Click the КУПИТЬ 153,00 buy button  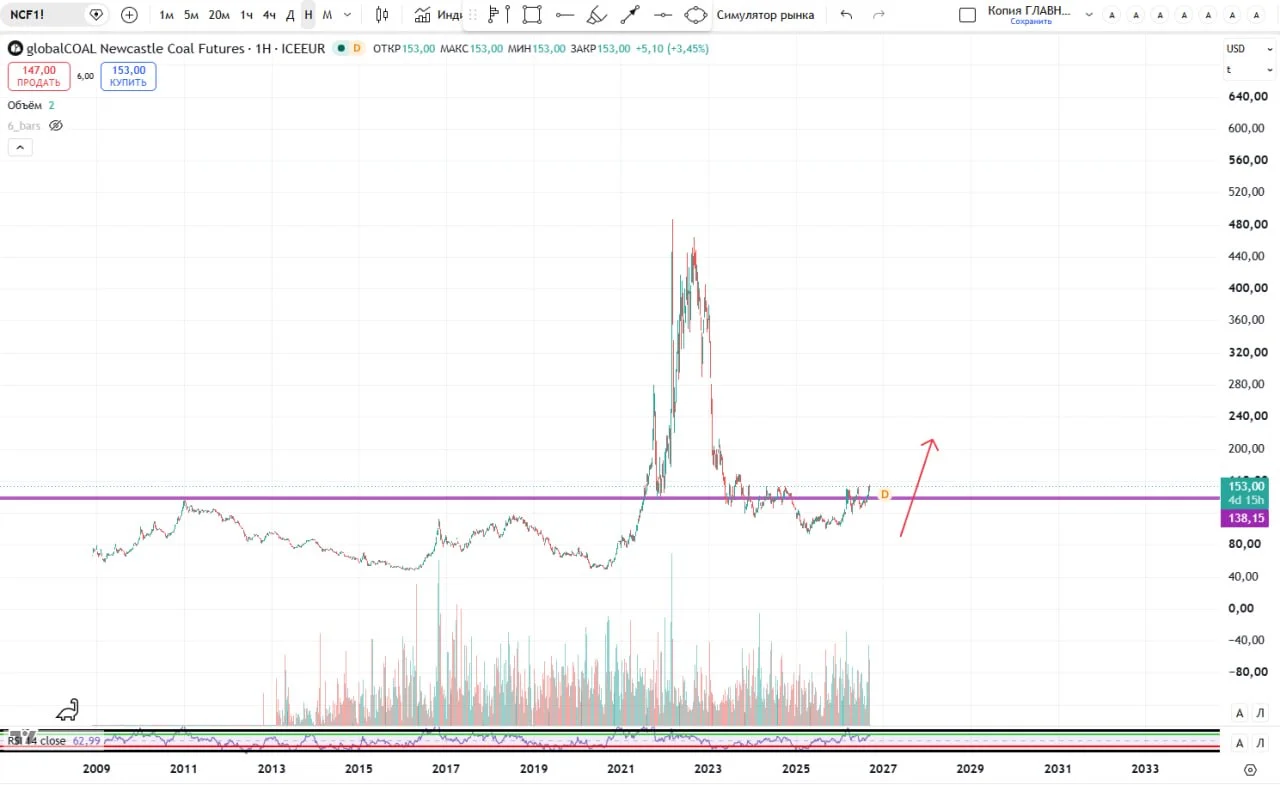click(x=129, y=76)
